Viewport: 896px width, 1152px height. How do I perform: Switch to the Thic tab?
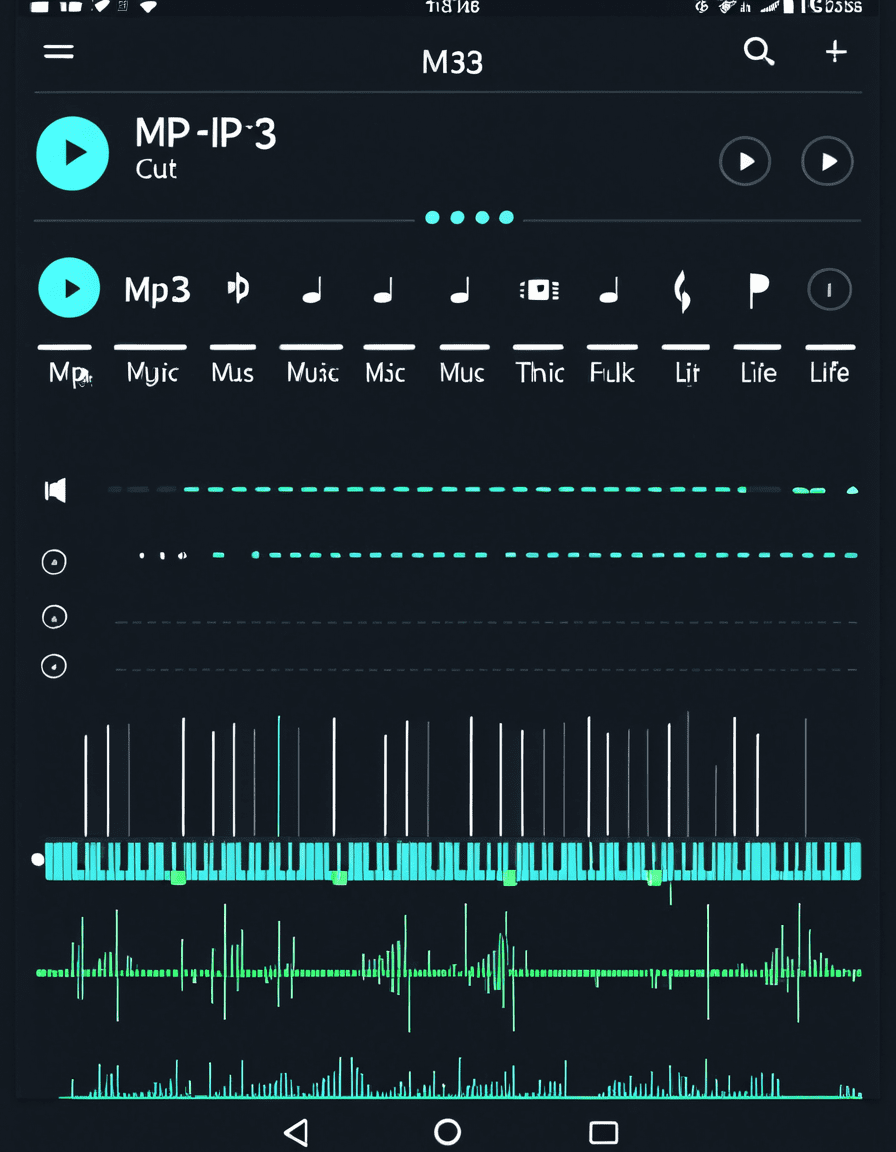point(540,372)
